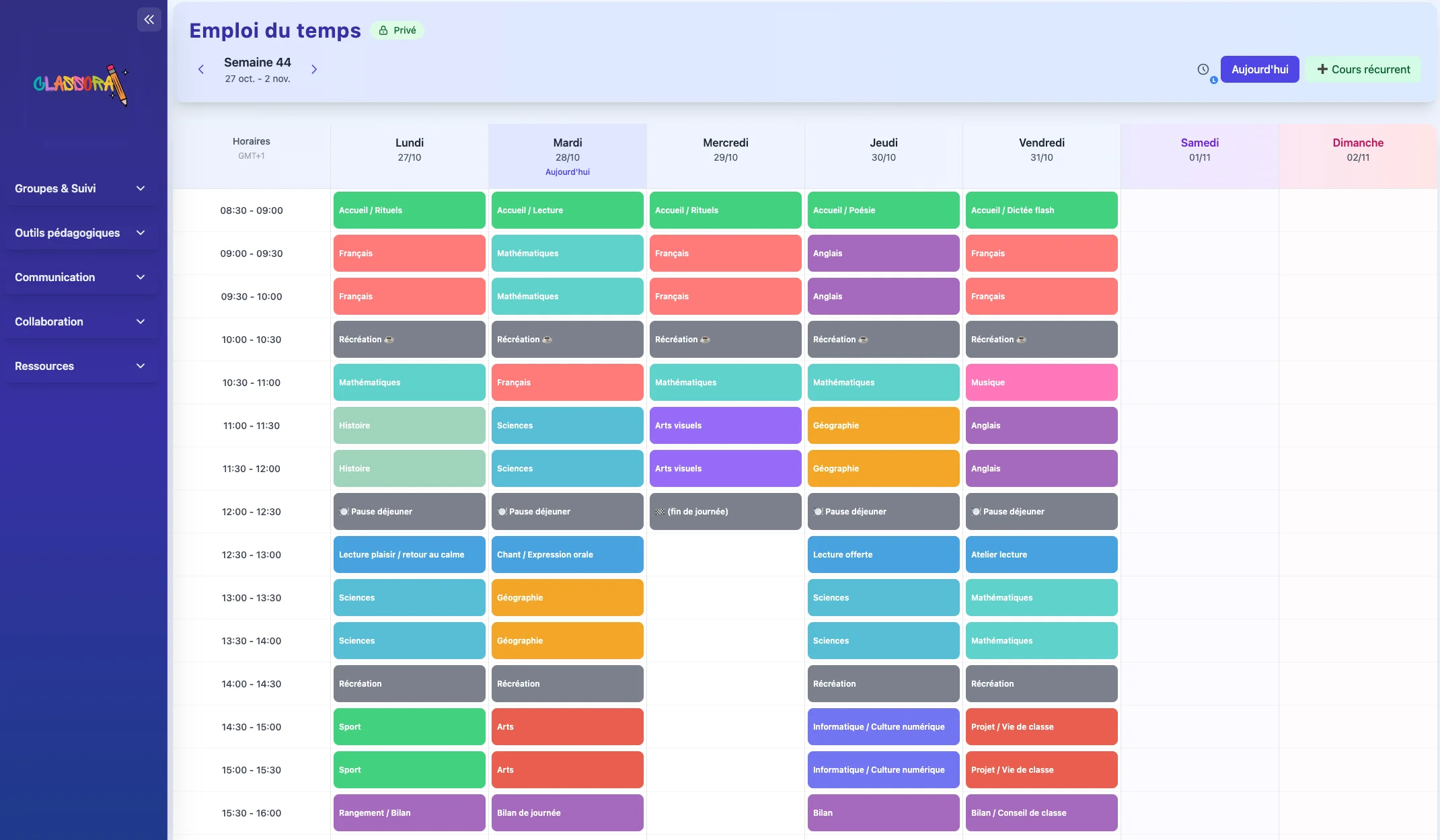Viewport: 1440px width, 840px height.
Task: Click the lock icon in the Privé badge
Action: click(382, 30)
